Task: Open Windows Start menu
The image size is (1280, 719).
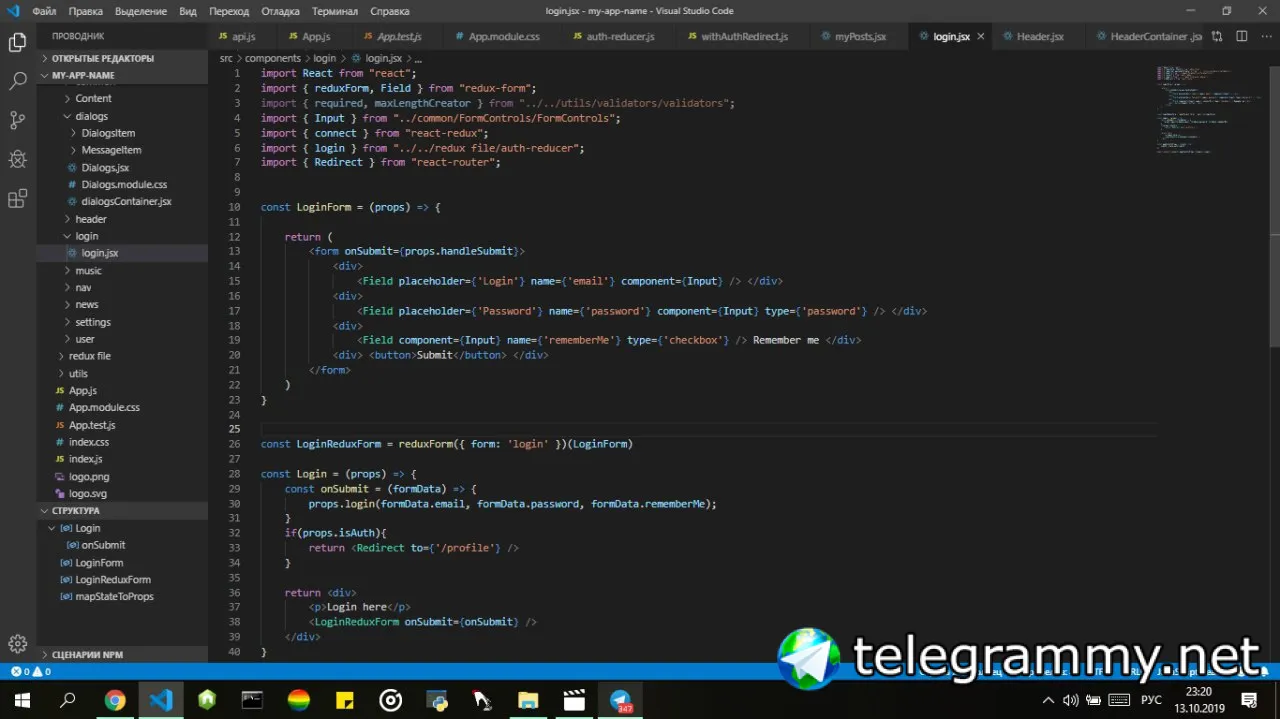Action: [22, 700]
